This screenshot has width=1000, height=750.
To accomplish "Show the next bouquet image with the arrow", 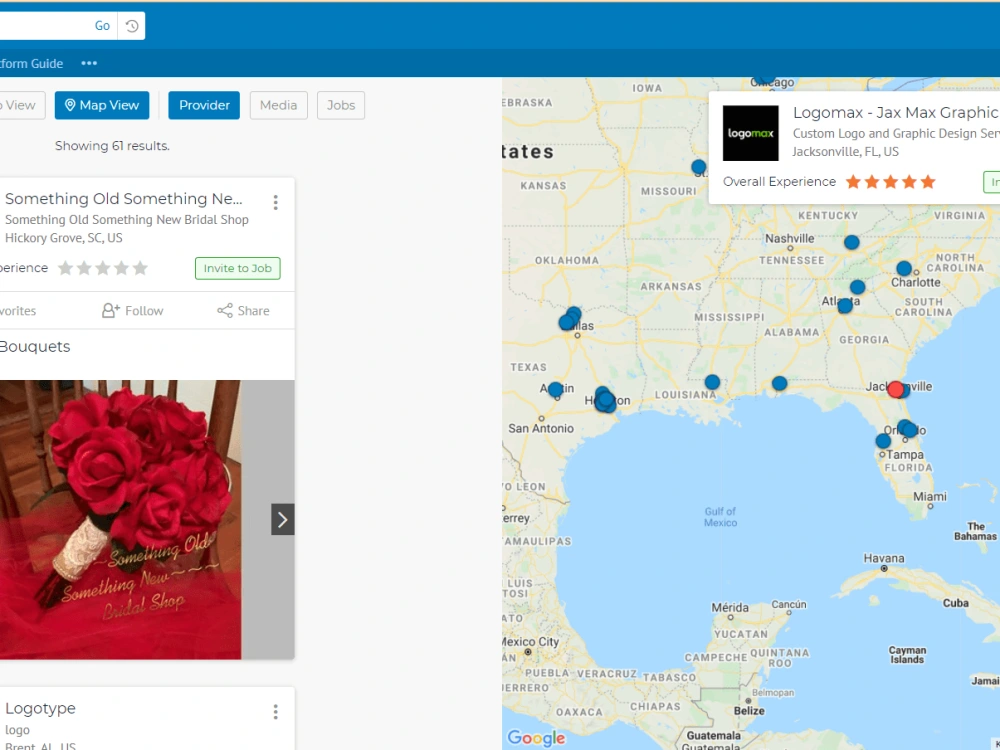I will [x=283, y=519].
